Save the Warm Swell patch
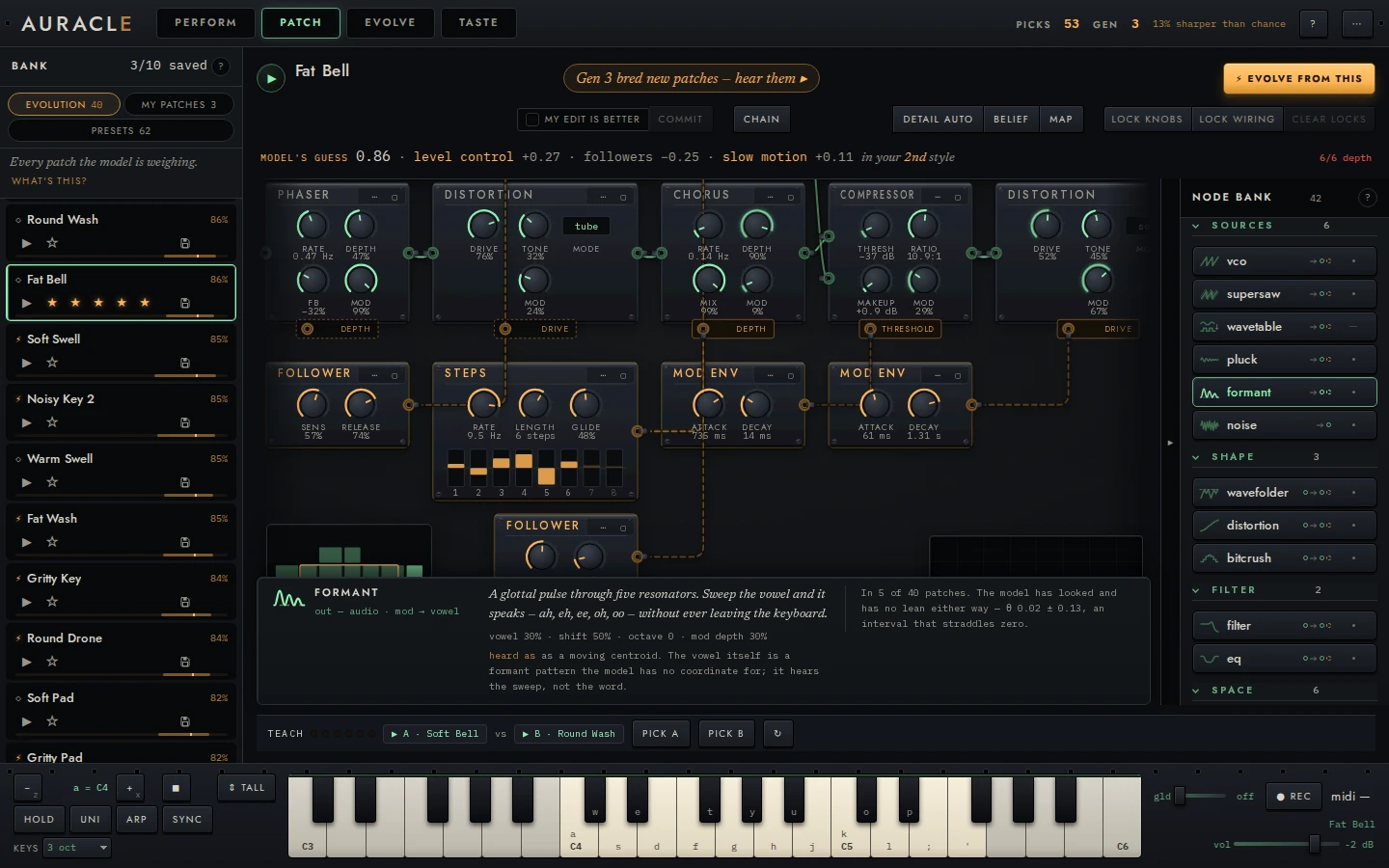Viewport: 1389px width, 868px height. click(185, 482)
